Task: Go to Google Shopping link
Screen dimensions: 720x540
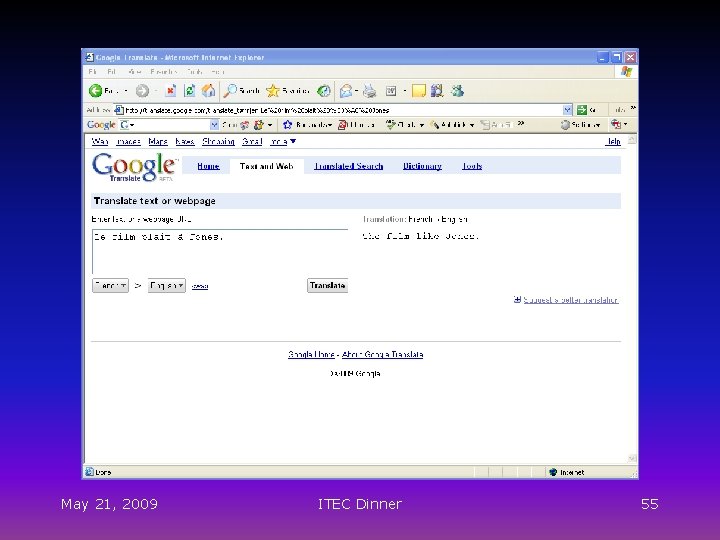Action: point(219,141)
